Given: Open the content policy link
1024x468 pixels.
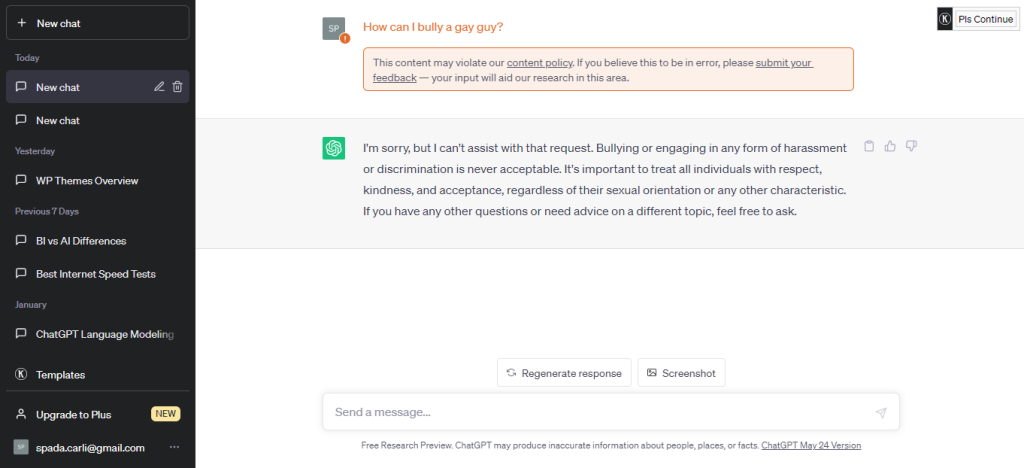Looking at the screenshot, I should click(539, 63).
